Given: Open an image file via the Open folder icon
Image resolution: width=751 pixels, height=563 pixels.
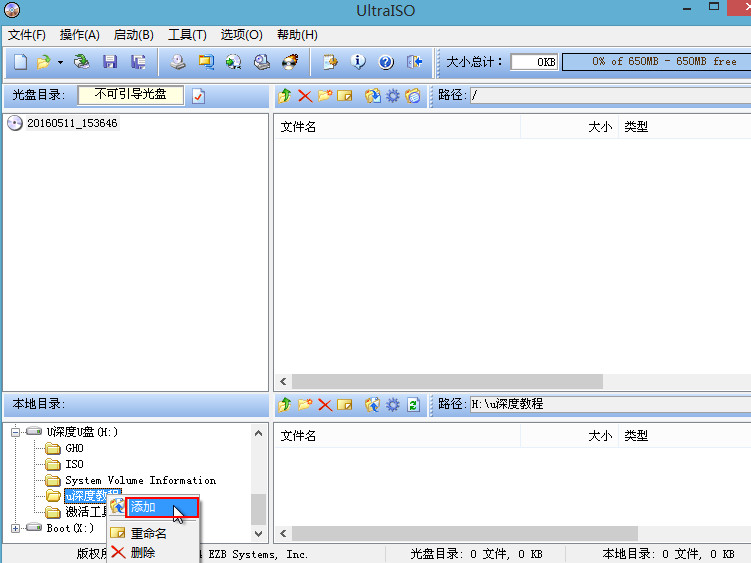Looking at the screenshot, I should pos(43,62).
